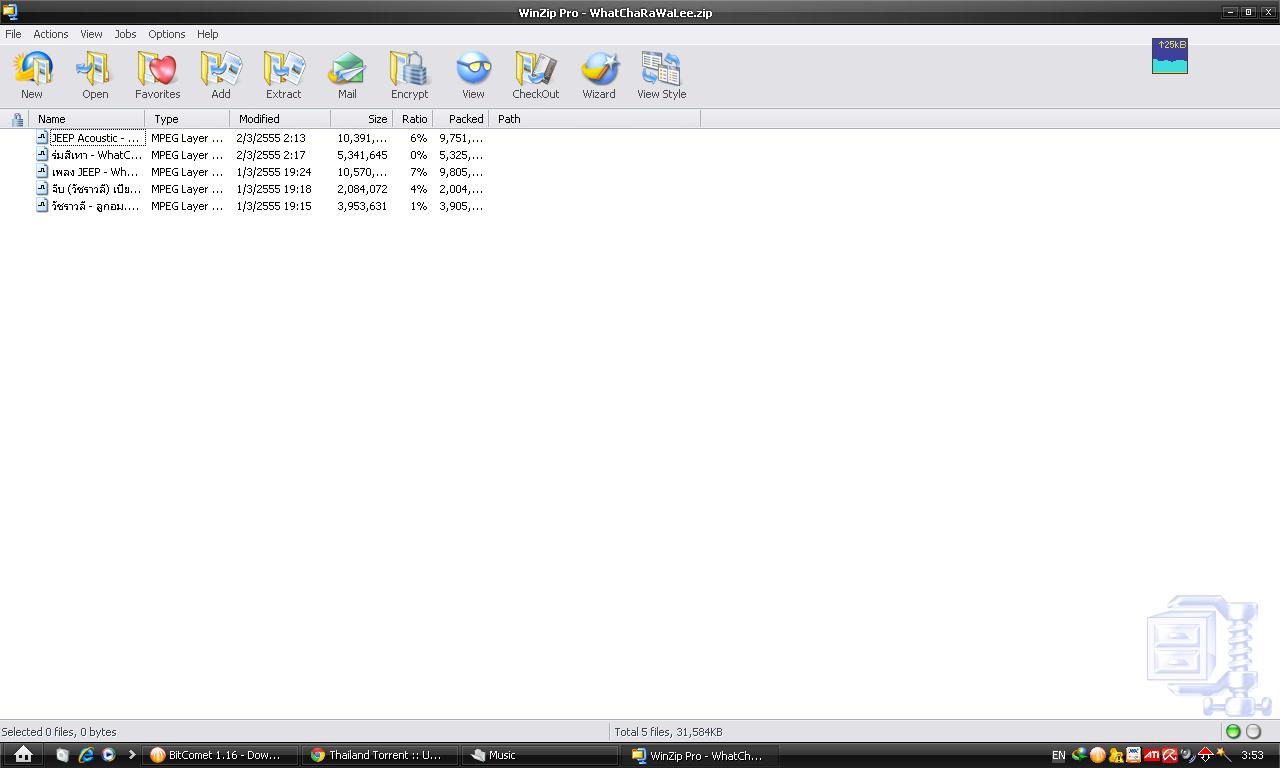This screenshot has width=1280, height=768.
Task: Start the WinZip Wizard icon
Action: 599,75
